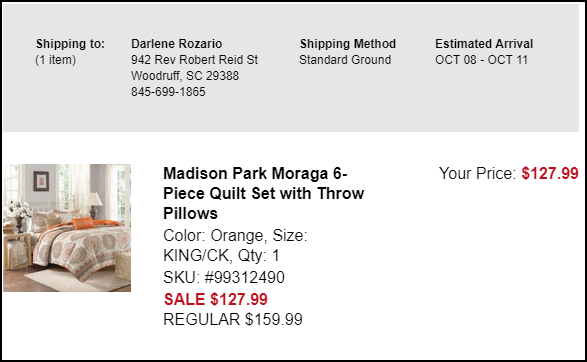The width and height of the screenshot is (587, 362).
Task: Click the Color: Orange, Size: line
Action: [x=235, y=236]
